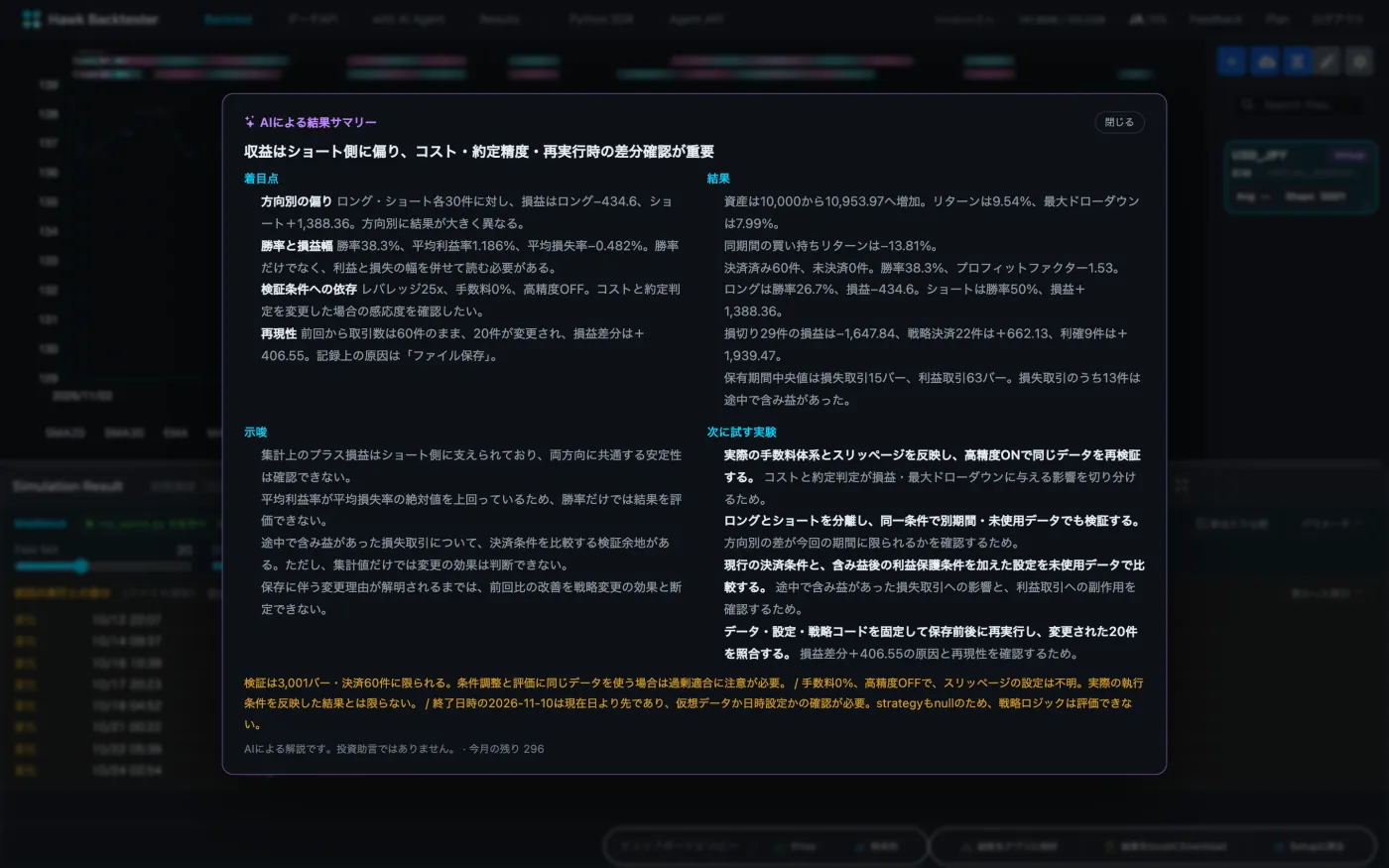The height and width of the screenshot is (868, 1389).
Task: Click the line starting 決済済み60件、未決済0件
Action: click(922, 268)
